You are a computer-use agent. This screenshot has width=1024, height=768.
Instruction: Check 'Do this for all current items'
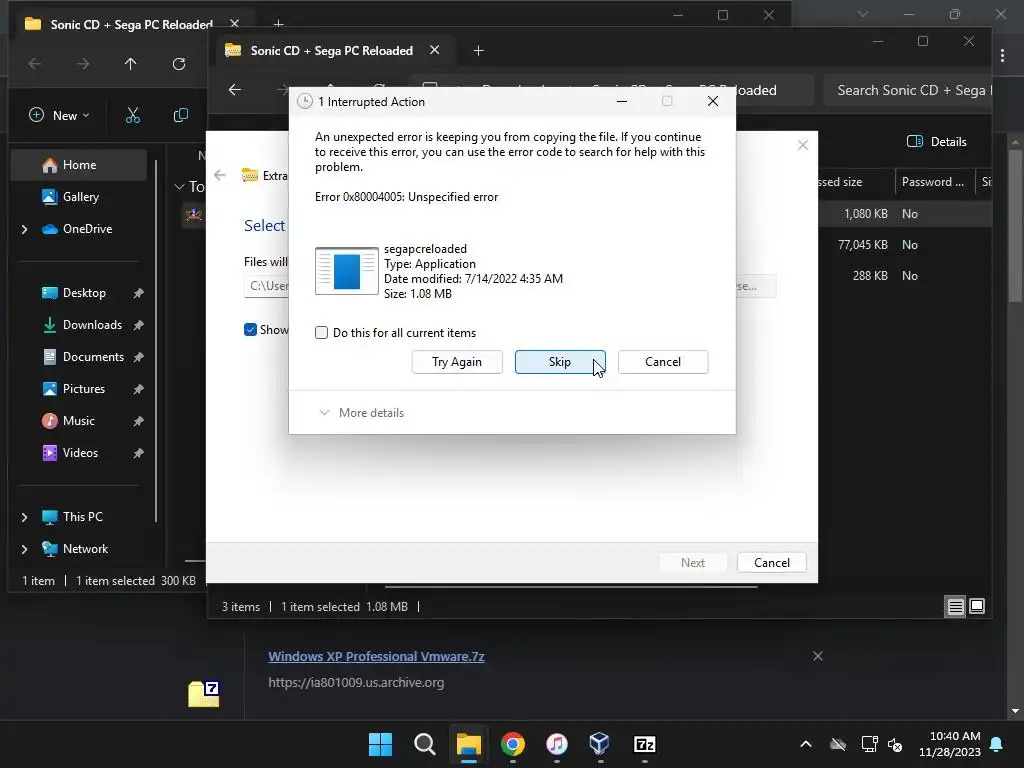321,332
